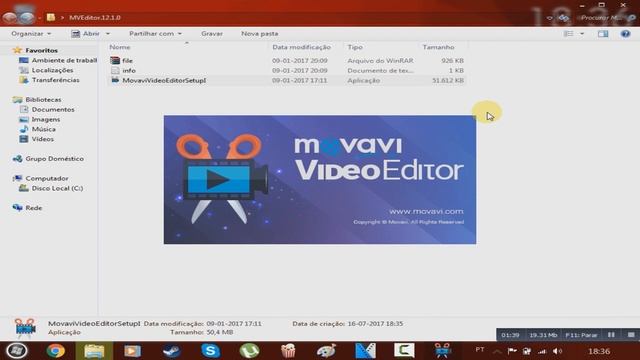
Task: Open the Help icon
Action: [x=625, y=33]
